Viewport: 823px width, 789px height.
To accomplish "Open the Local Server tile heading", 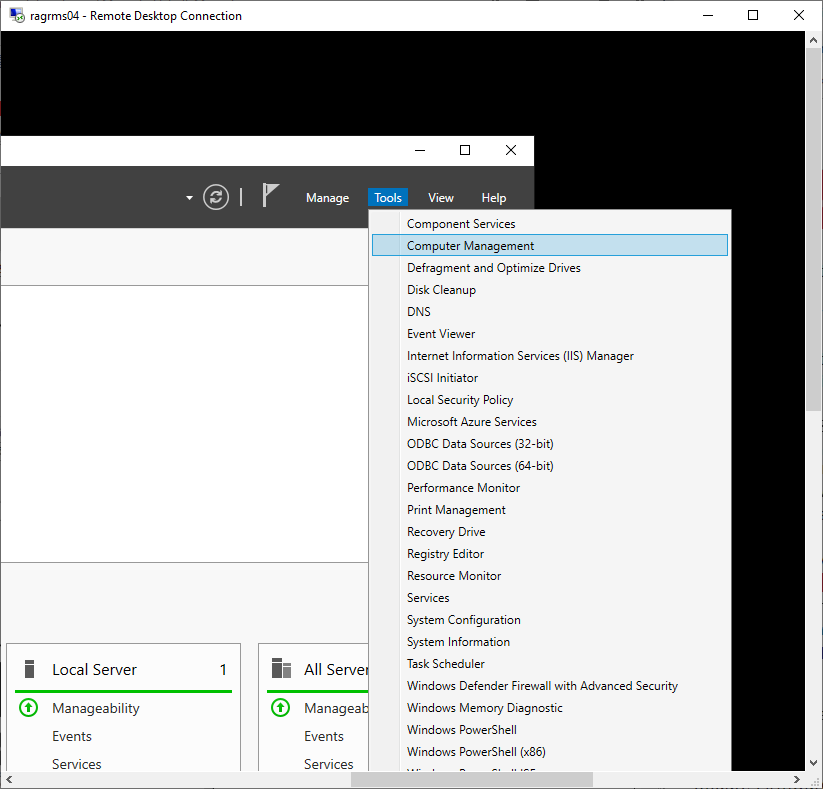I will coord(94,670).
